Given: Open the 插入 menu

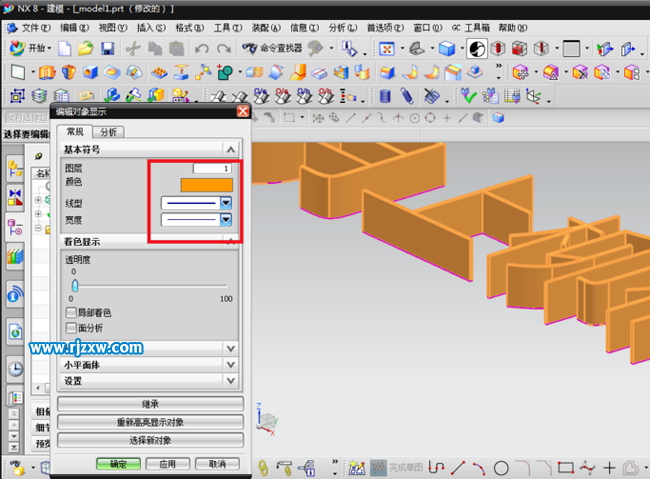Looking at the screenshot, I should pyautogui.click(x=151, y=28).
